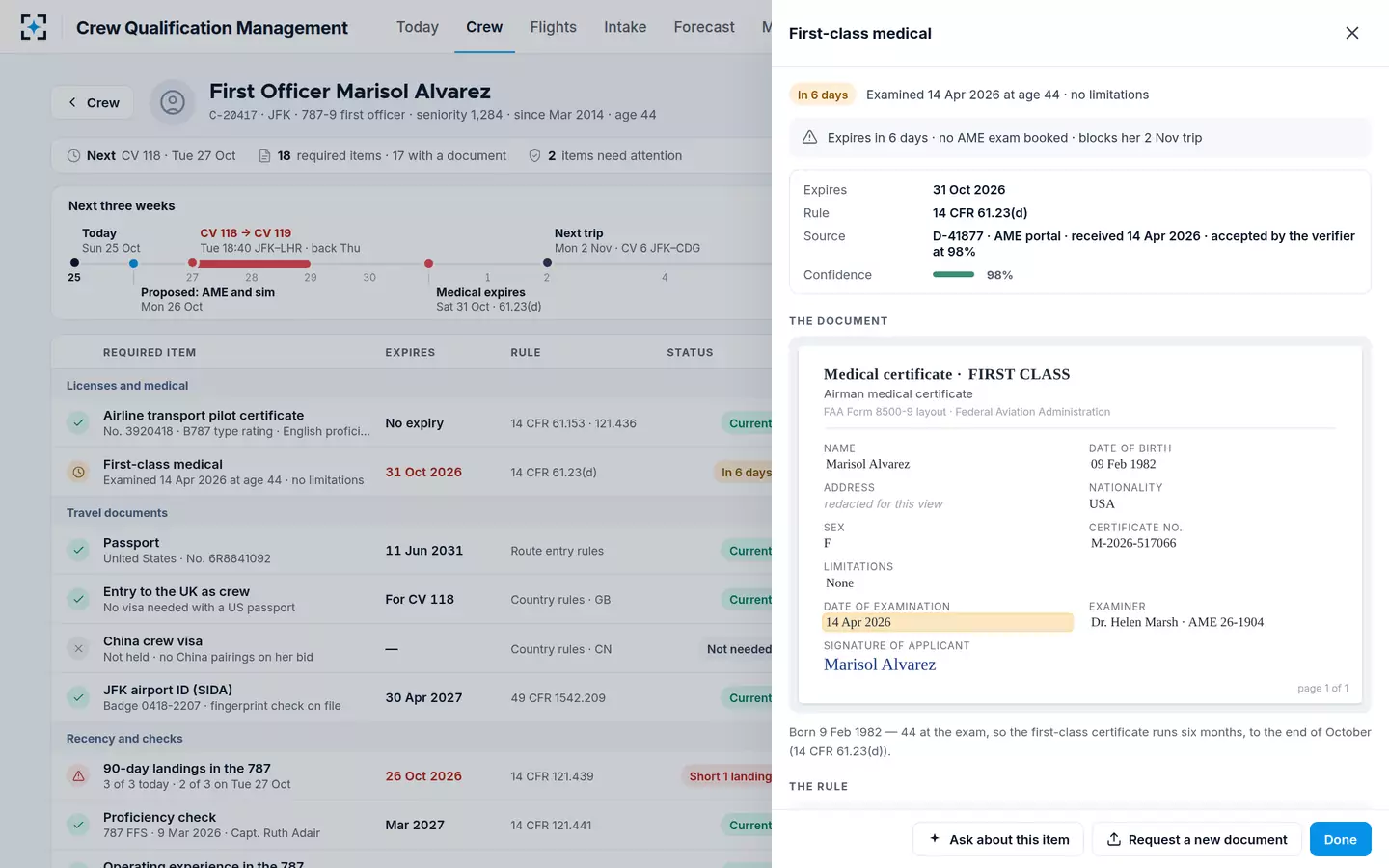Viewport: 1389px width, 868px height.
Task: Click the Medical expires marker on the timeline
Action: pyautogui.click(x=428, y=263)
